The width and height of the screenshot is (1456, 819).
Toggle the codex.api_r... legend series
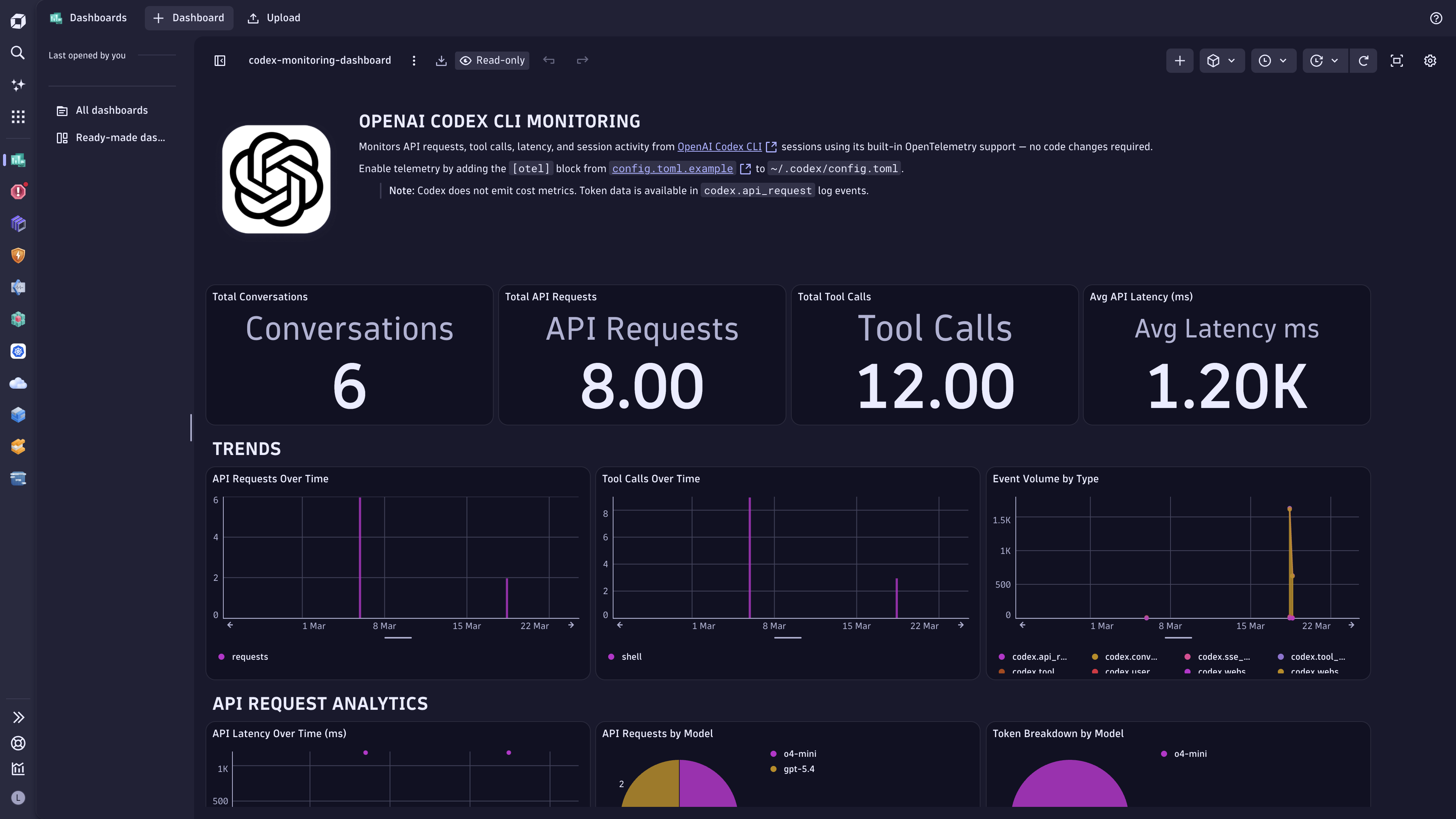click(x=1033, y=657)
